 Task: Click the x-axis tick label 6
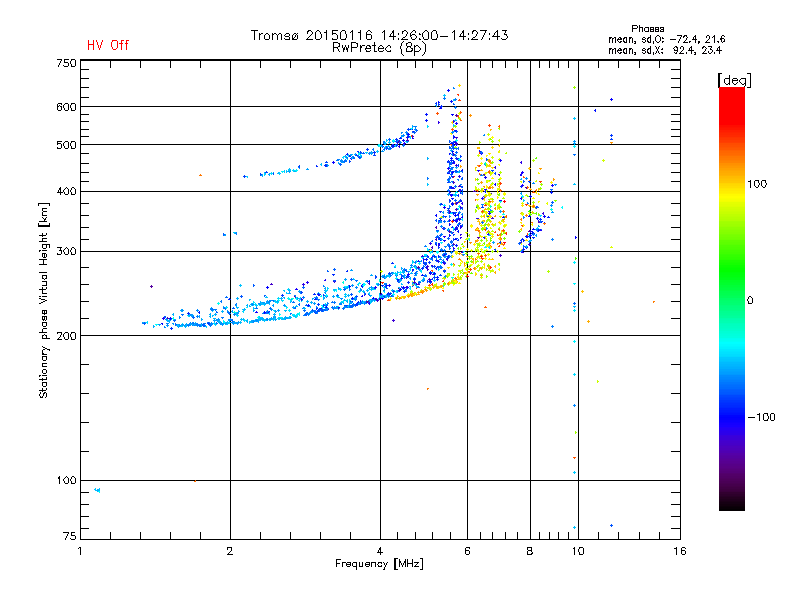click(x=467, y=551)
